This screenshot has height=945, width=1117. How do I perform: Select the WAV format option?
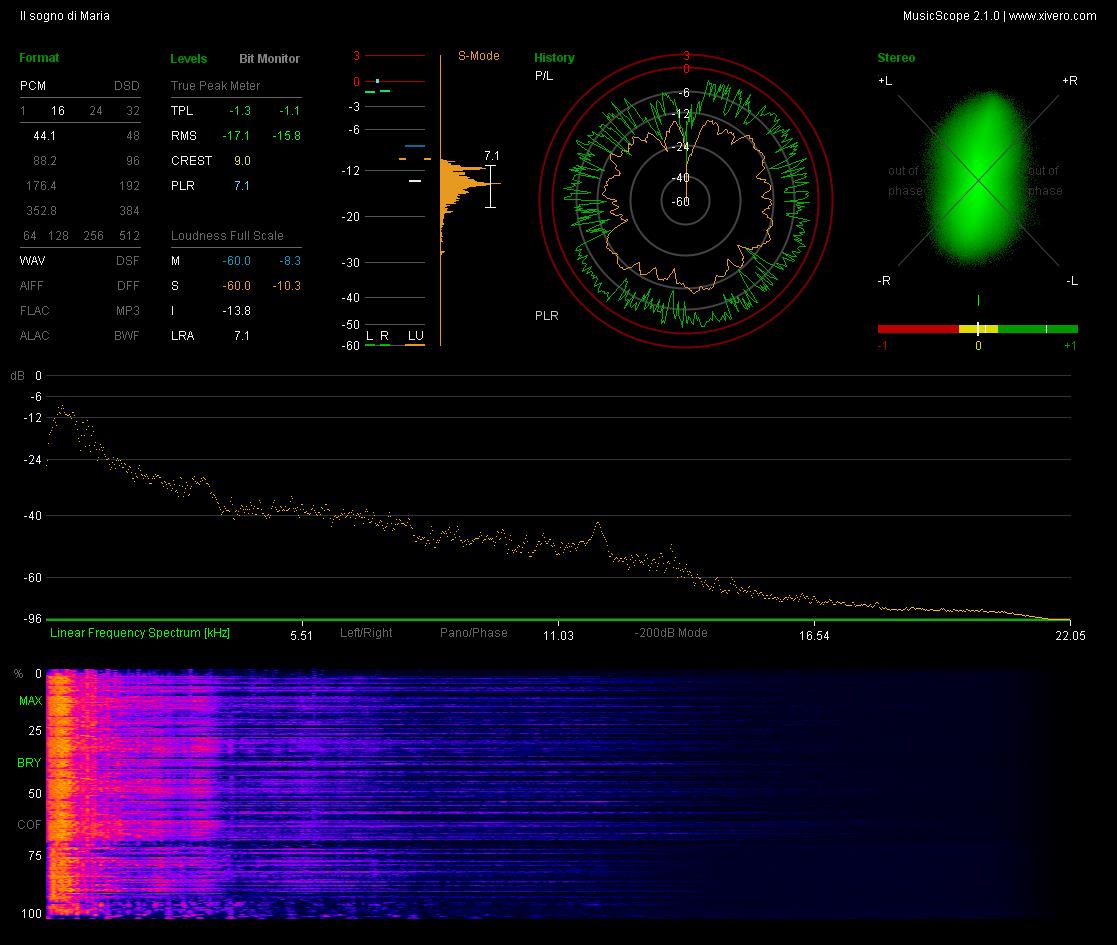click(x=32, y=261)
